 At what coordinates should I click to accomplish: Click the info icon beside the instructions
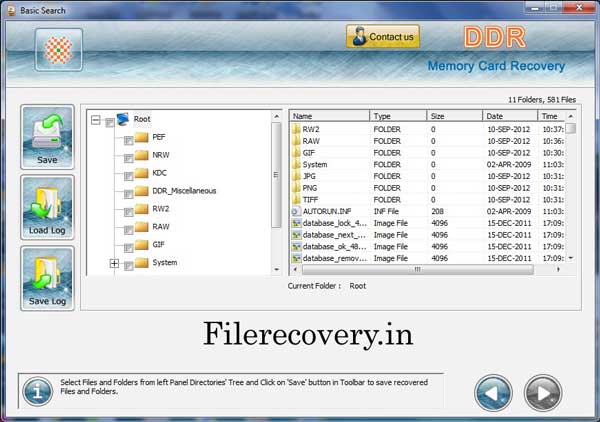(x=38, y=391)
